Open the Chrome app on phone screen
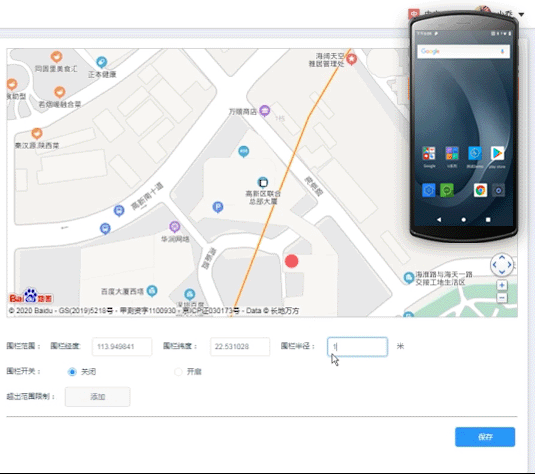Screen dimensions: 535x474 [x=480, y=190]
